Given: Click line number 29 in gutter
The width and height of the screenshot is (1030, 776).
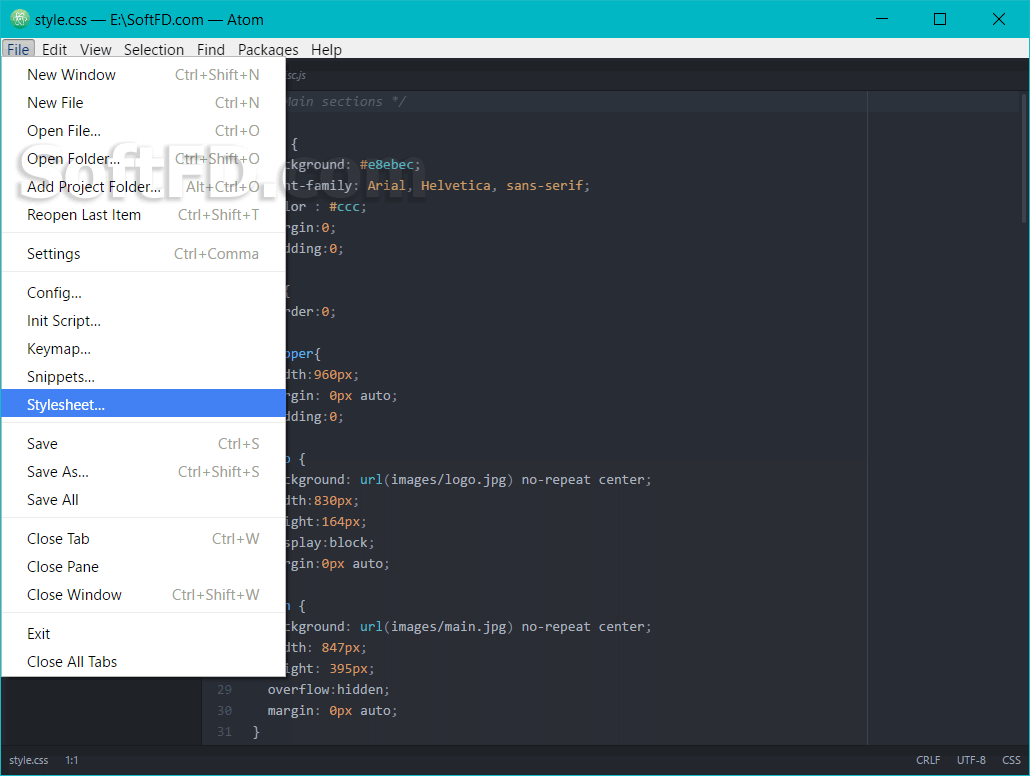Looking at the screenshot, I should (225, 689).
